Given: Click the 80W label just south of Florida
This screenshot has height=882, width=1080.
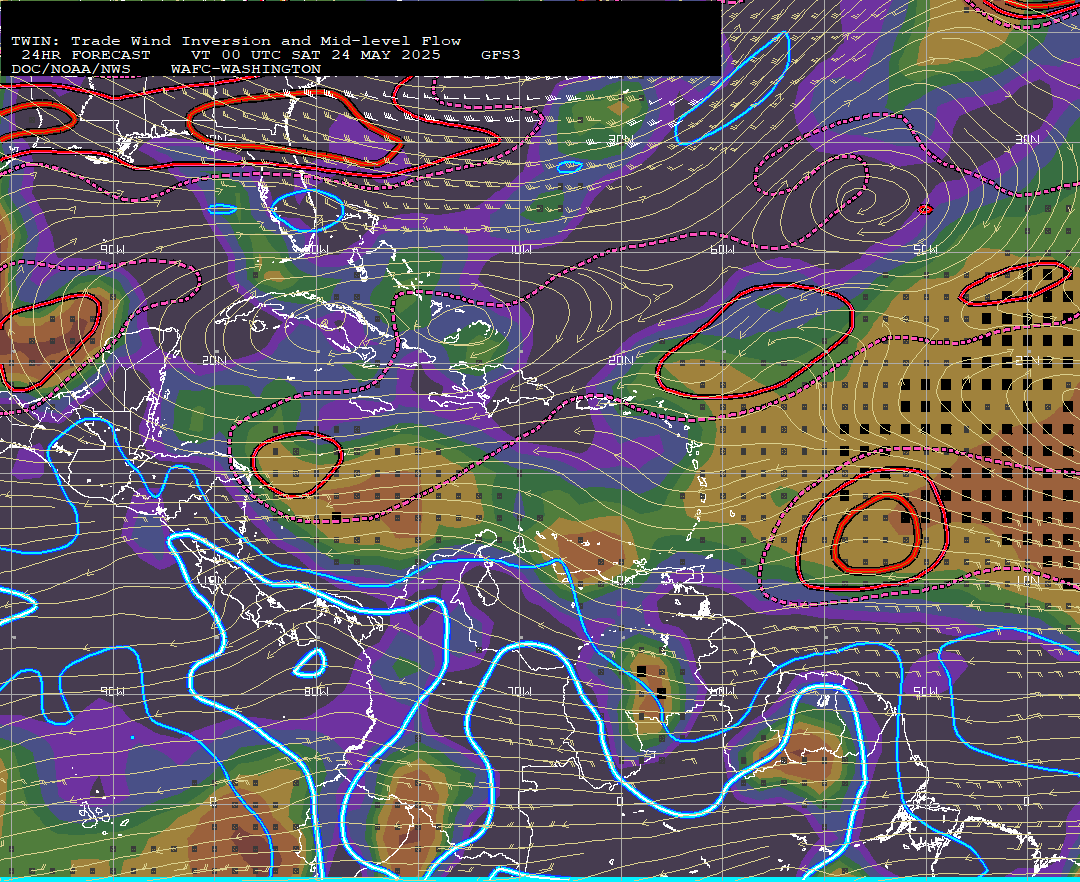Looking at the screenshot, I should point(316,249).
